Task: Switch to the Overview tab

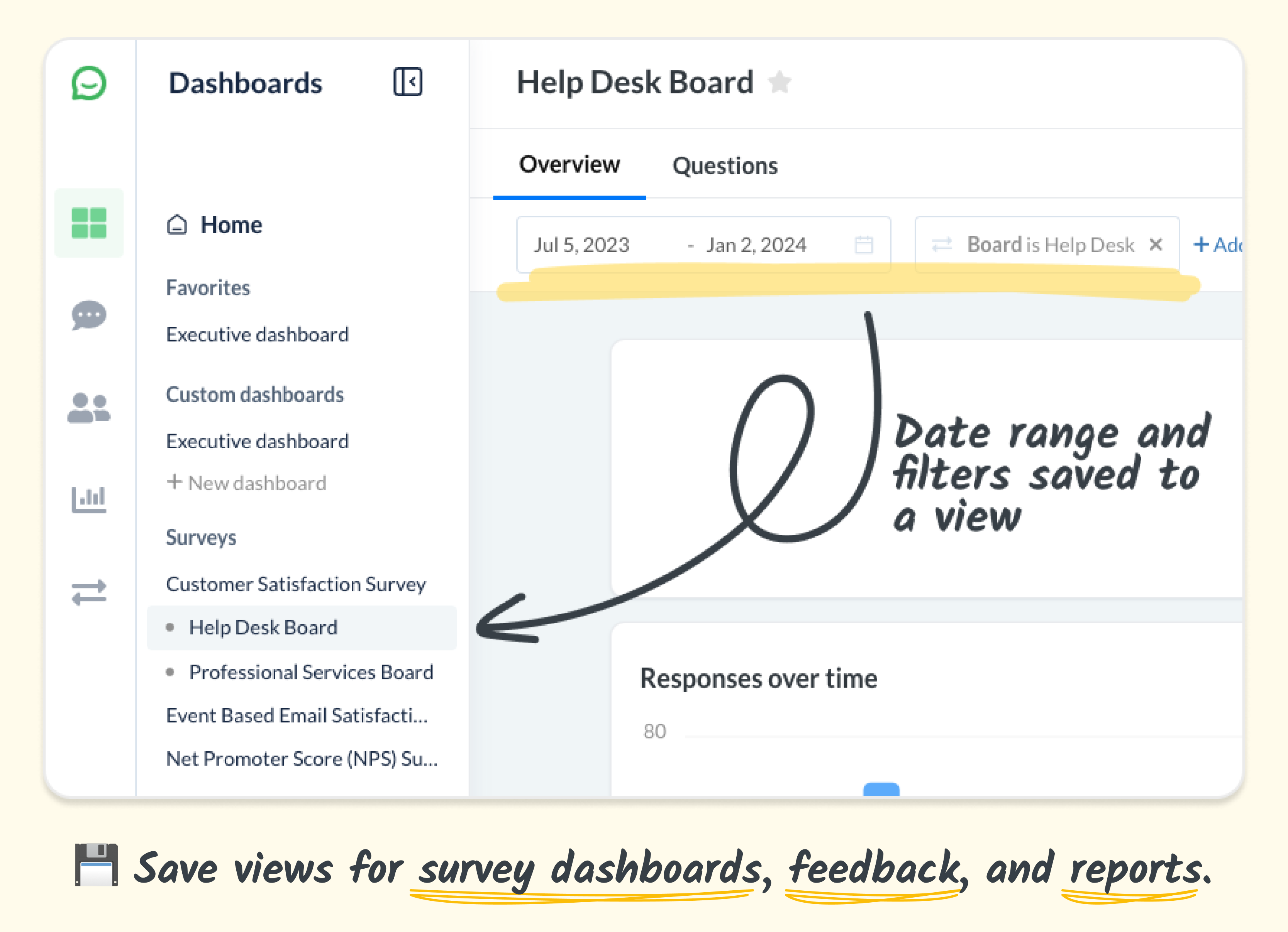Action: coord(569,164)
